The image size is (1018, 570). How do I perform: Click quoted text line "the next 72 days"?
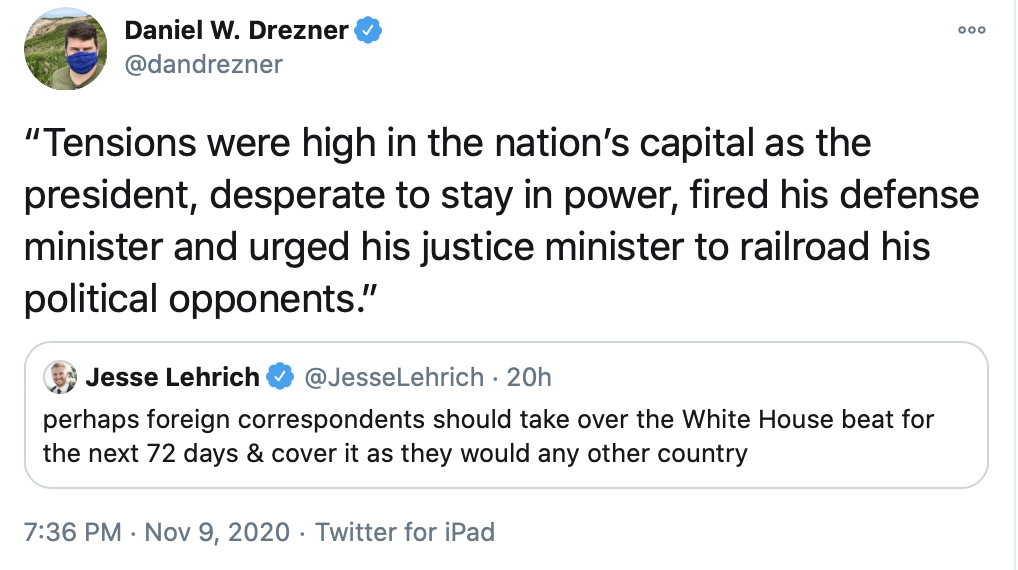(395, 453)
